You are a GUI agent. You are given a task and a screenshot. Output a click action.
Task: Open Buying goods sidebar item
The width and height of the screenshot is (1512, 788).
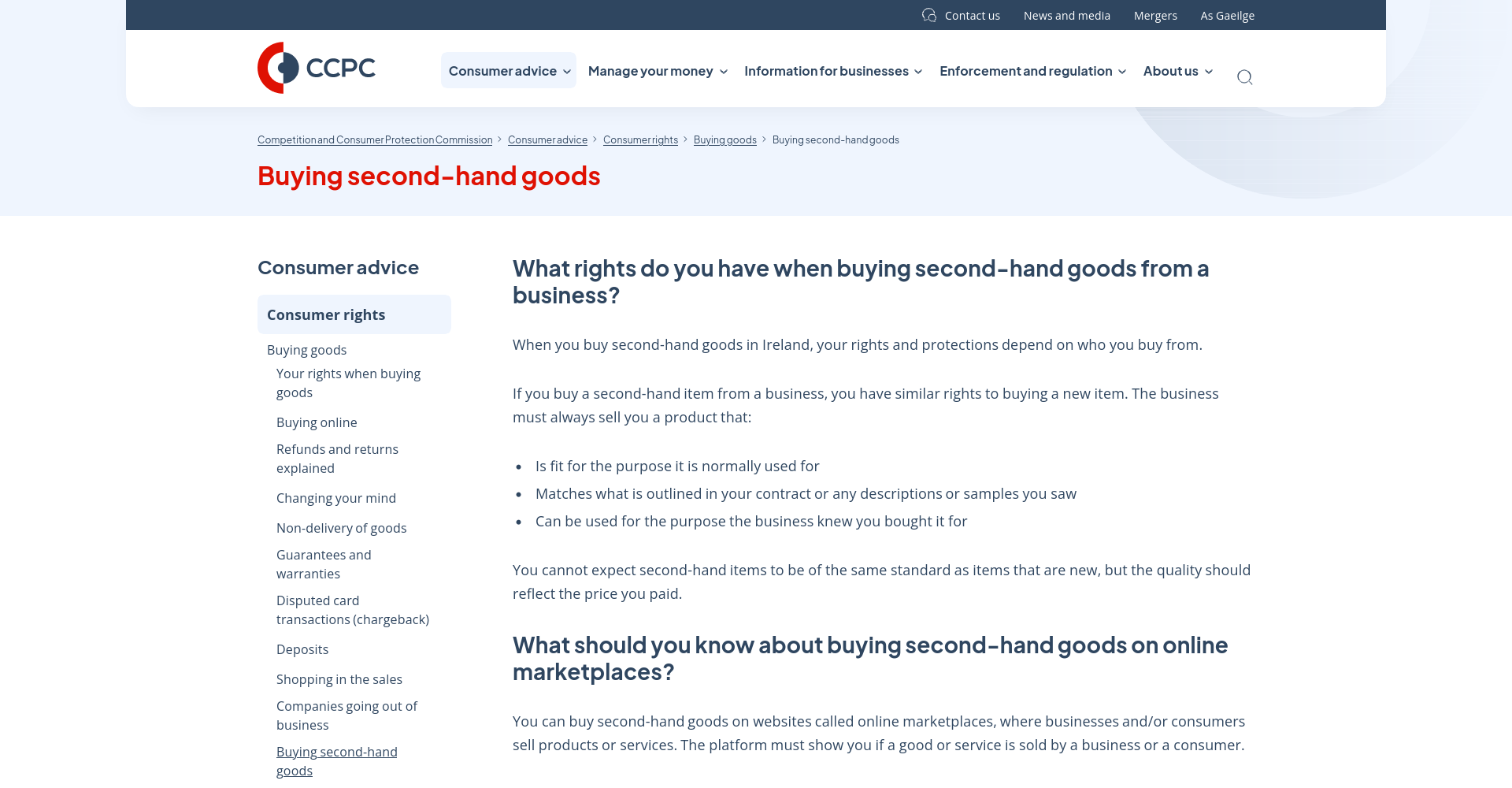coord(306,350)
